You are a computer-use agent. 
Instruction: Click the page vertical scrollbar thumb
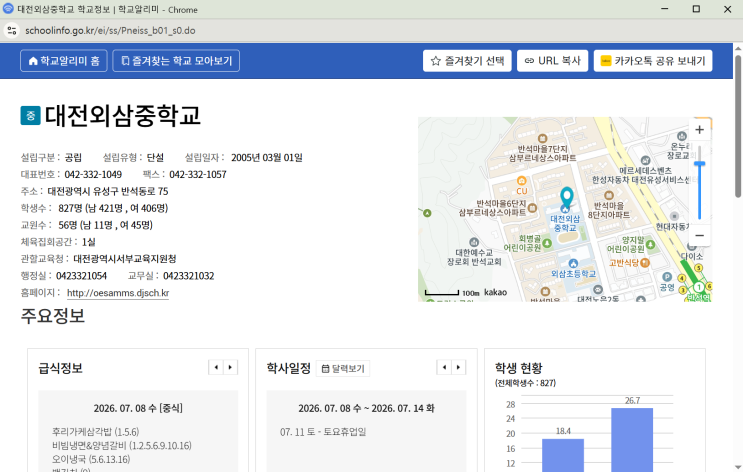pyautogui.click(x=738, y=126)
